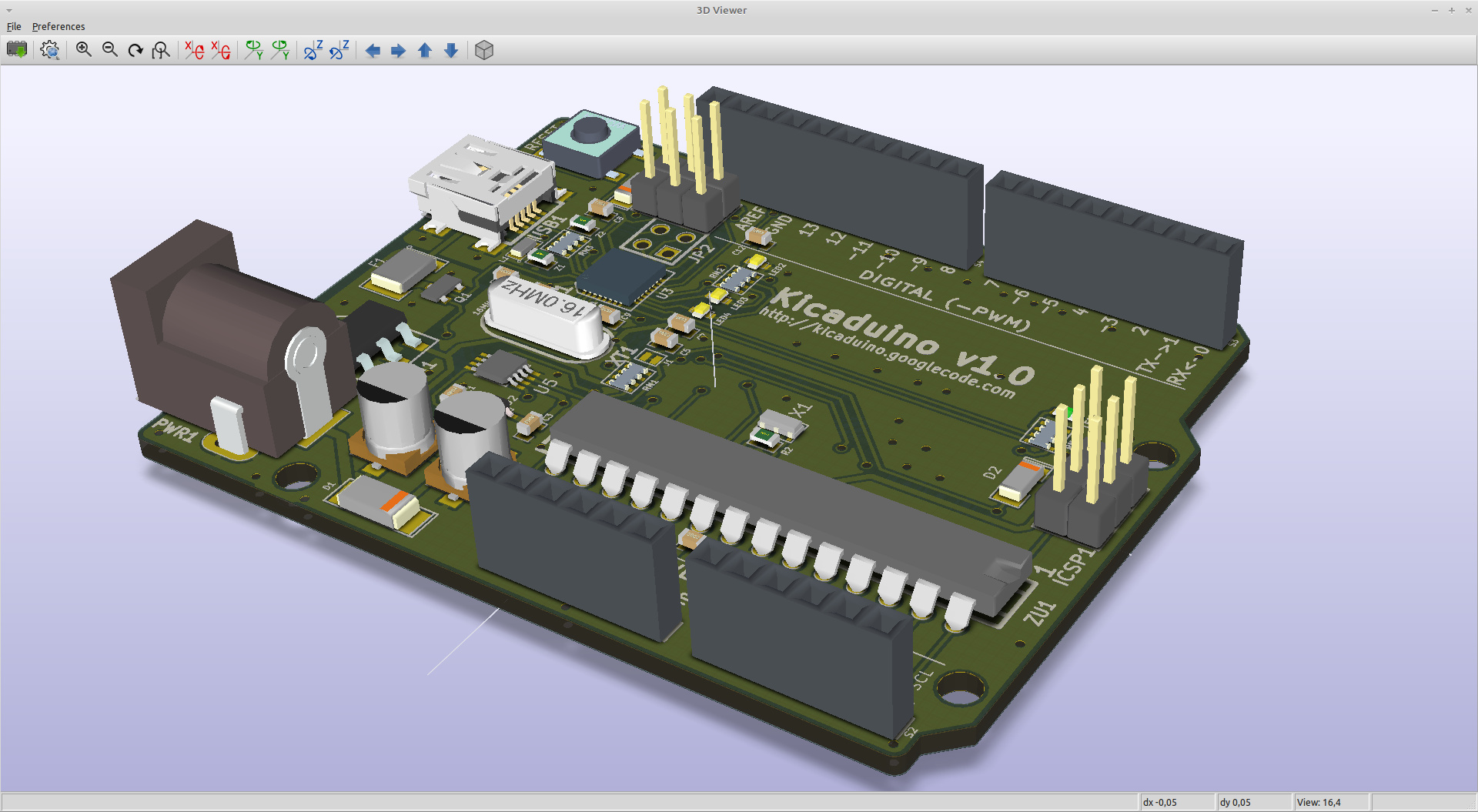Open the 3D viewer display options
This screenshot has height=812, width=1478.
[49, 50]
